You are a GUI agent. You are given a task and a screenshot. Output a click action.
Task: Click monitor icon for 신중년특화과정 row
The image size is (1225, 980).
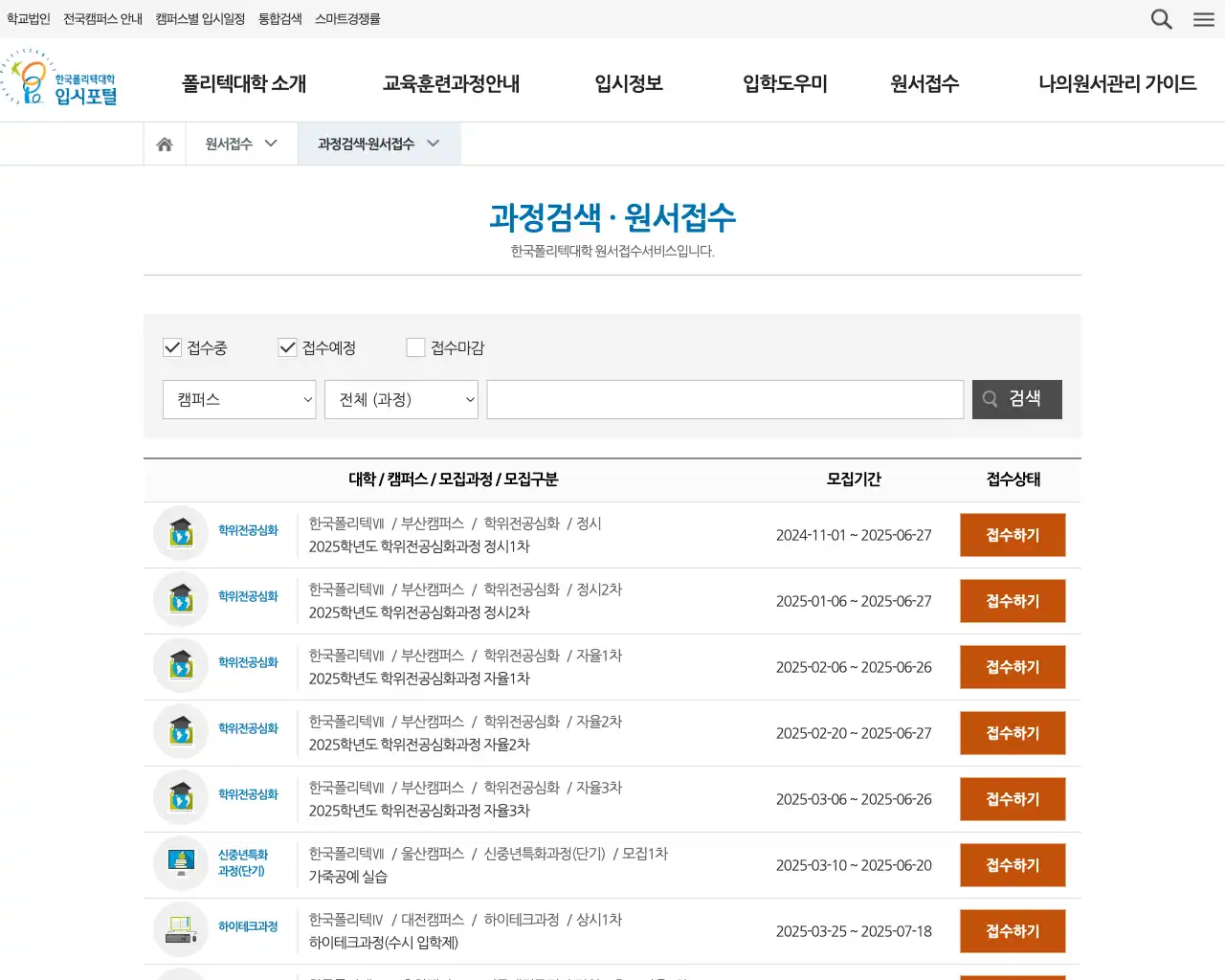pyautogui.click(x=181, y=863)
